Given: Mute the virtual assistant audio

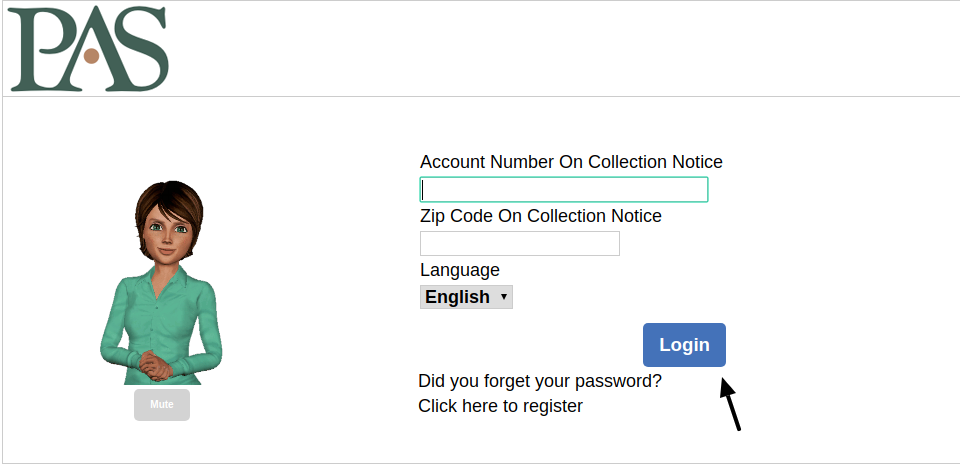Looking at the screenshot, I should [162, 405].
